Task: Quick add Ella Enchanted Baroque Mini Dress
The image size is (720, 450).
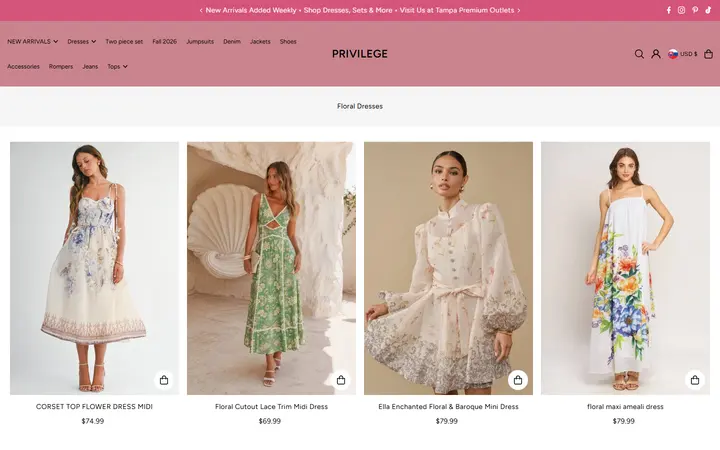Action: 518,380
